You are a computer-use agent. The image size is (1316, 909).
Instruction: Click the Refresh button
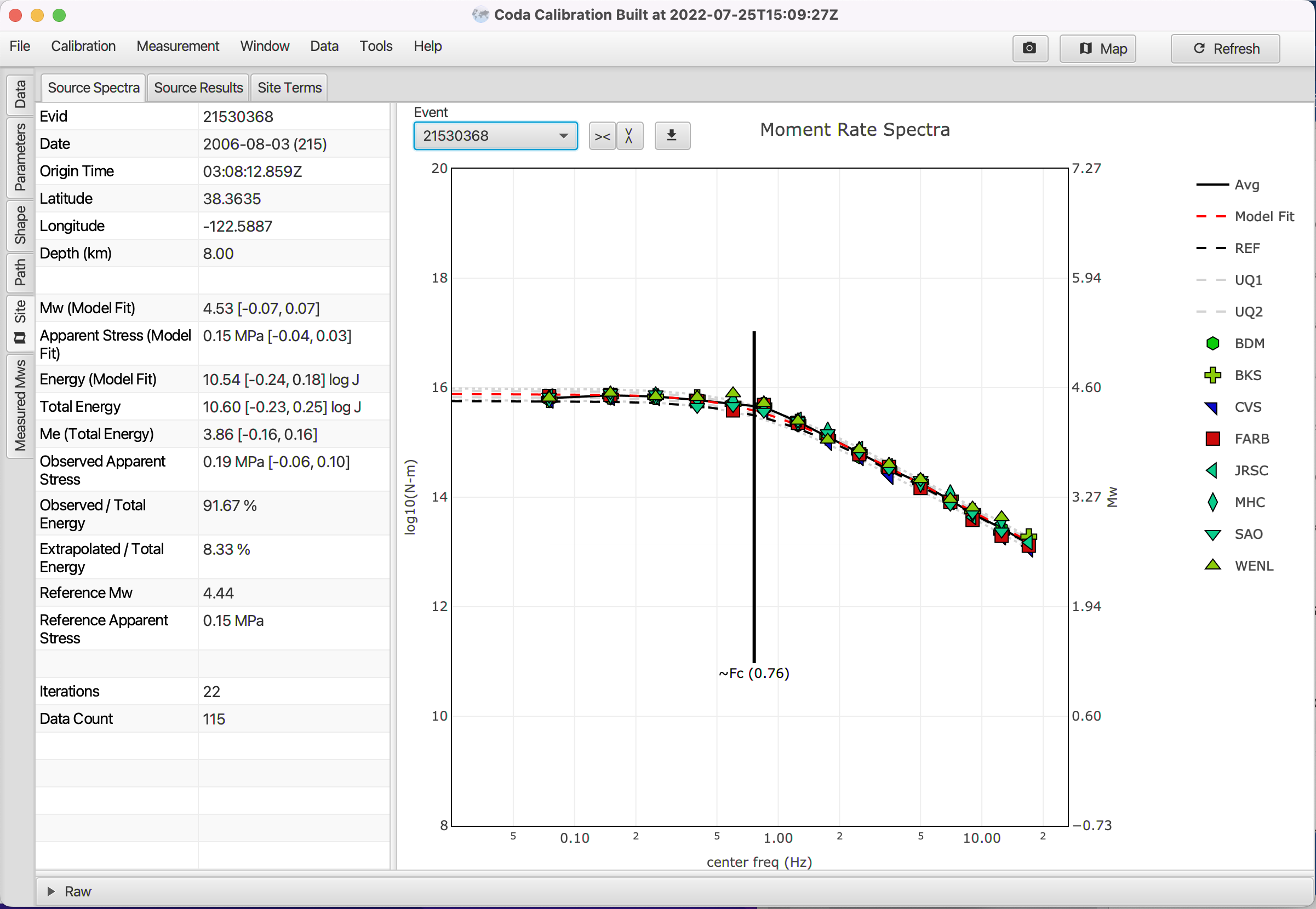(x=1225, y=48)
